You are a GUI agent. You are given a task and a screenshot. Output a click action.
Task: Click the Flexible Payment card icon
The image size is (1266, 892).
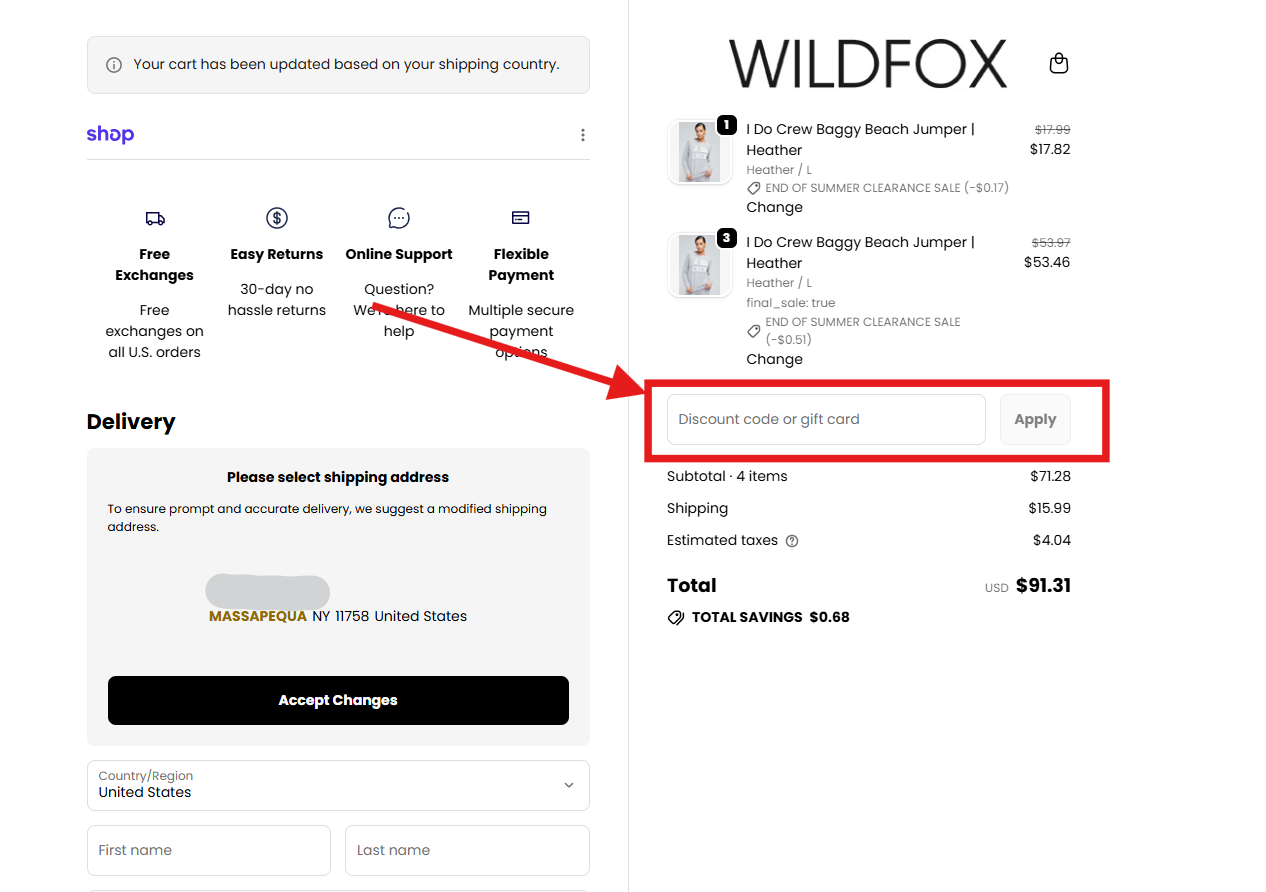(x=521, y=218)
